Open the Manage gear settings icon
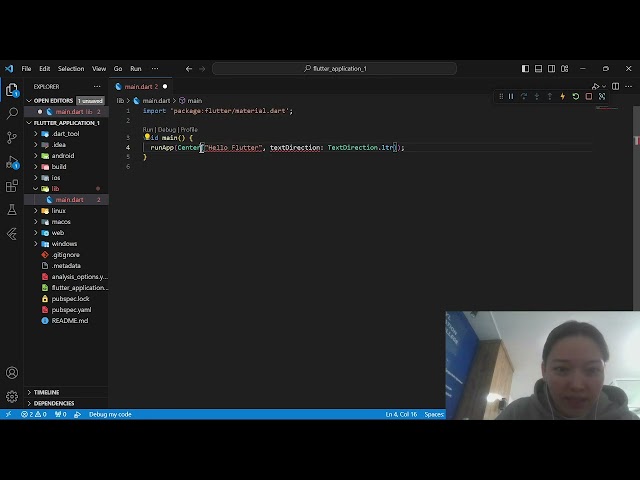This screenshot has width=640, height=480. [12, 396]
